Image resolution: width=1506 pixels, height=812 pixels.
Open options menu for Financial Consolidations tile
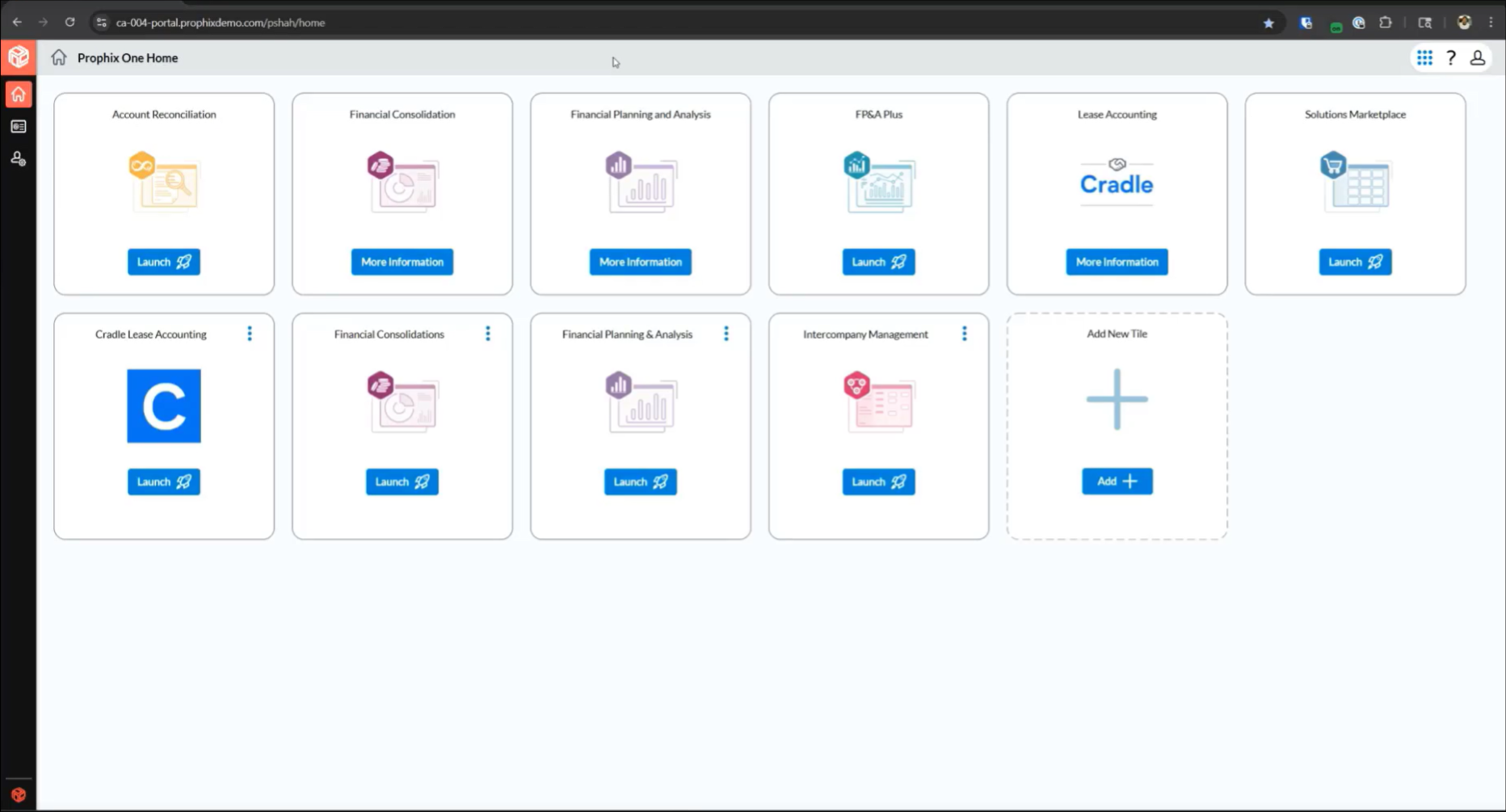click(x=488, y=334)
